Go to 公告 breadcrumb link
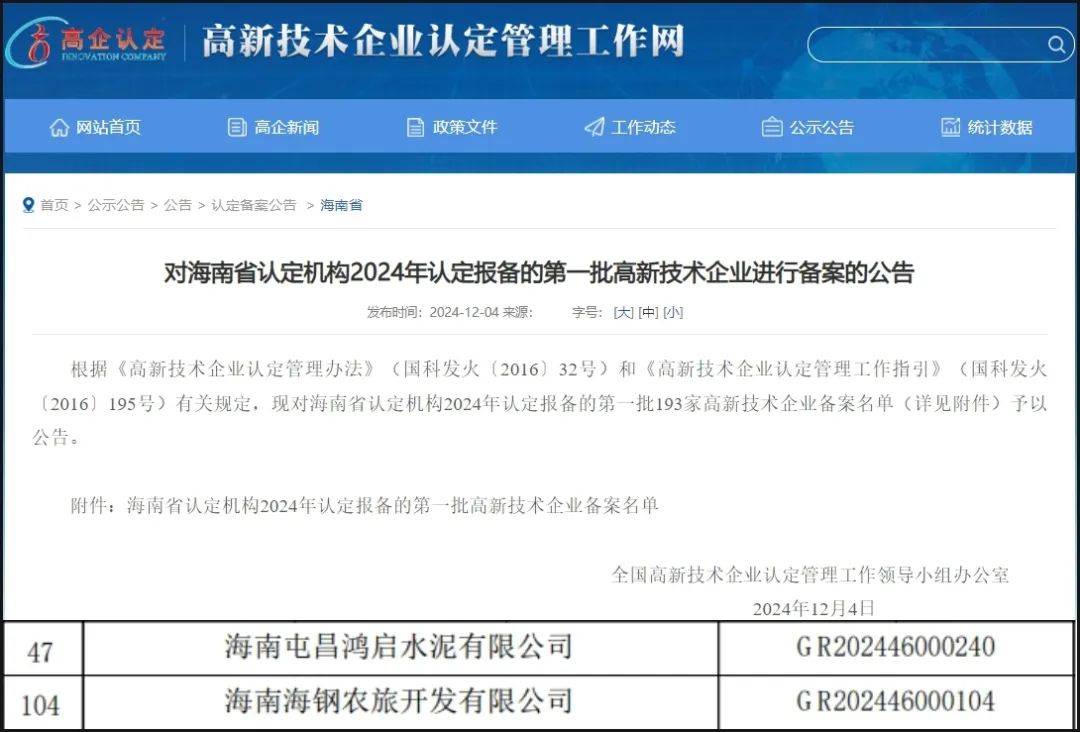The width and height of the screenshot is (1080, 732). click(178, 205)
